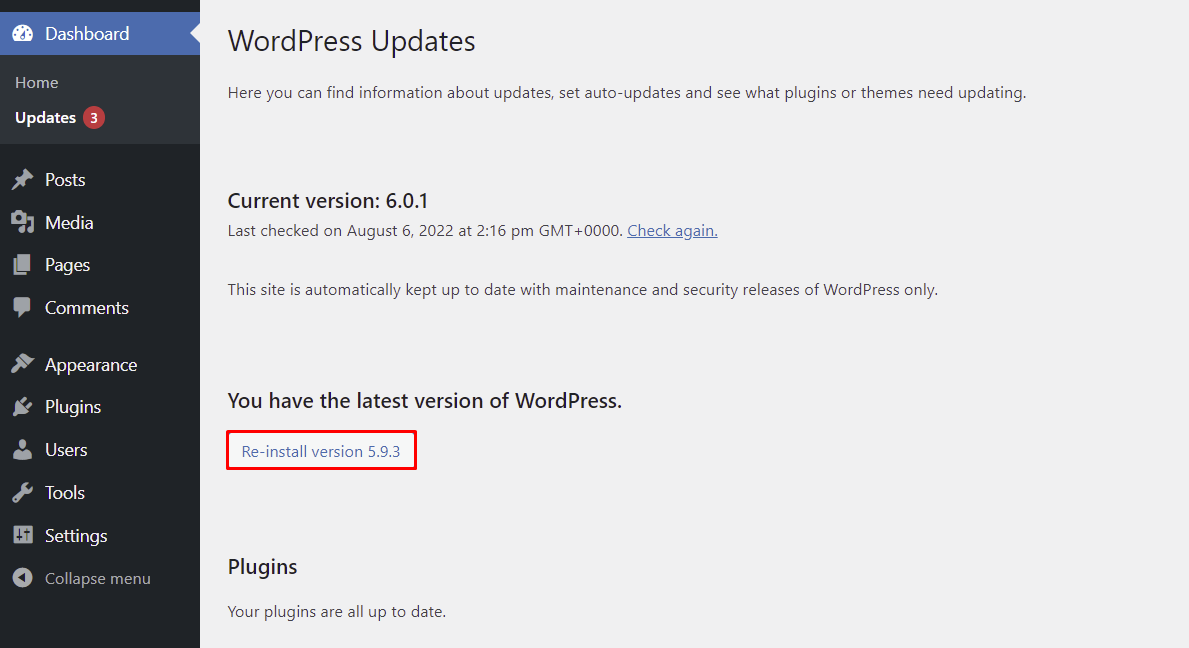Viewport: 1189px width, 648px height.
Task: Select the Plugins section heading
Action: point(262,566)
